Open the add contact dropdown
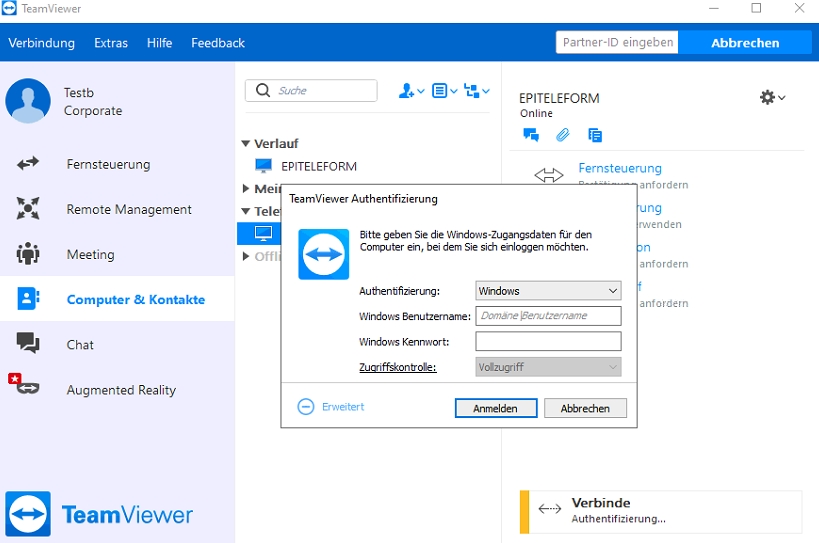 pos(411,91)
